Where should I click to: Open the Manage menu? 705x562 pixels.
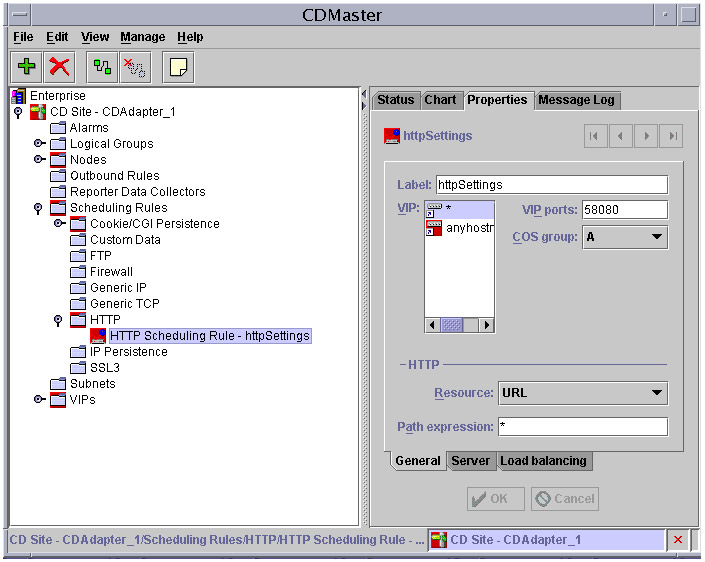[x=143, y=37]
